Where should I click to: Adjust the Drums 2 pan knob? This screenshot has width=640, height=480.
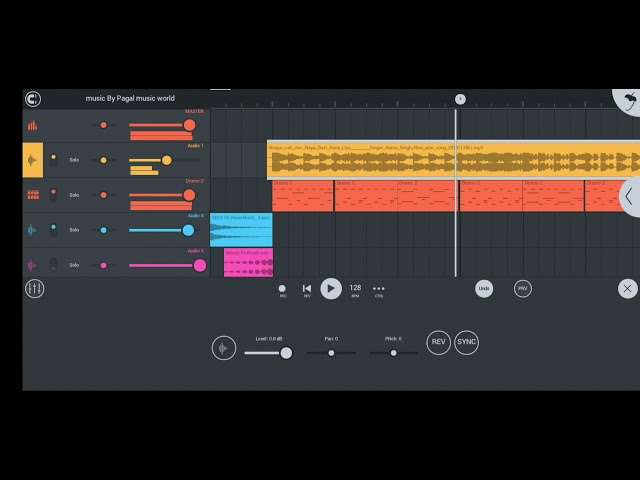pos(104,195)
